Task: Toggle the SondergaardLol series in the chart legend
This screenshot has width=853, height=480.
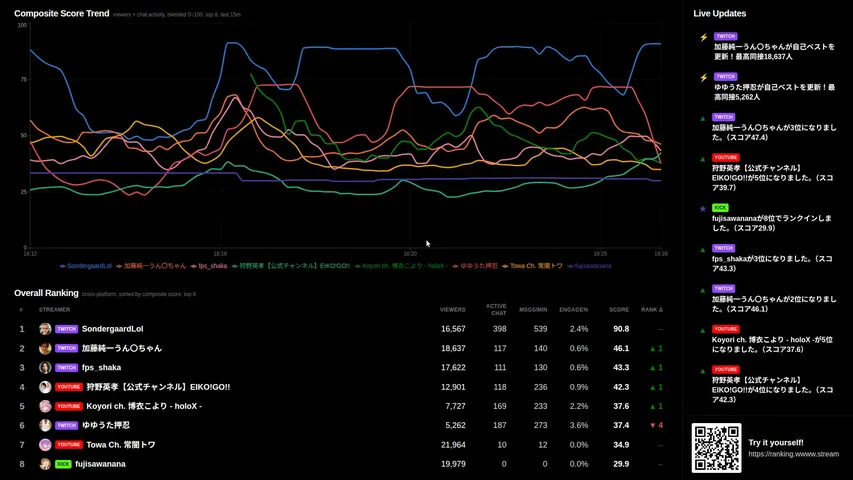Action: pos(85,266)
